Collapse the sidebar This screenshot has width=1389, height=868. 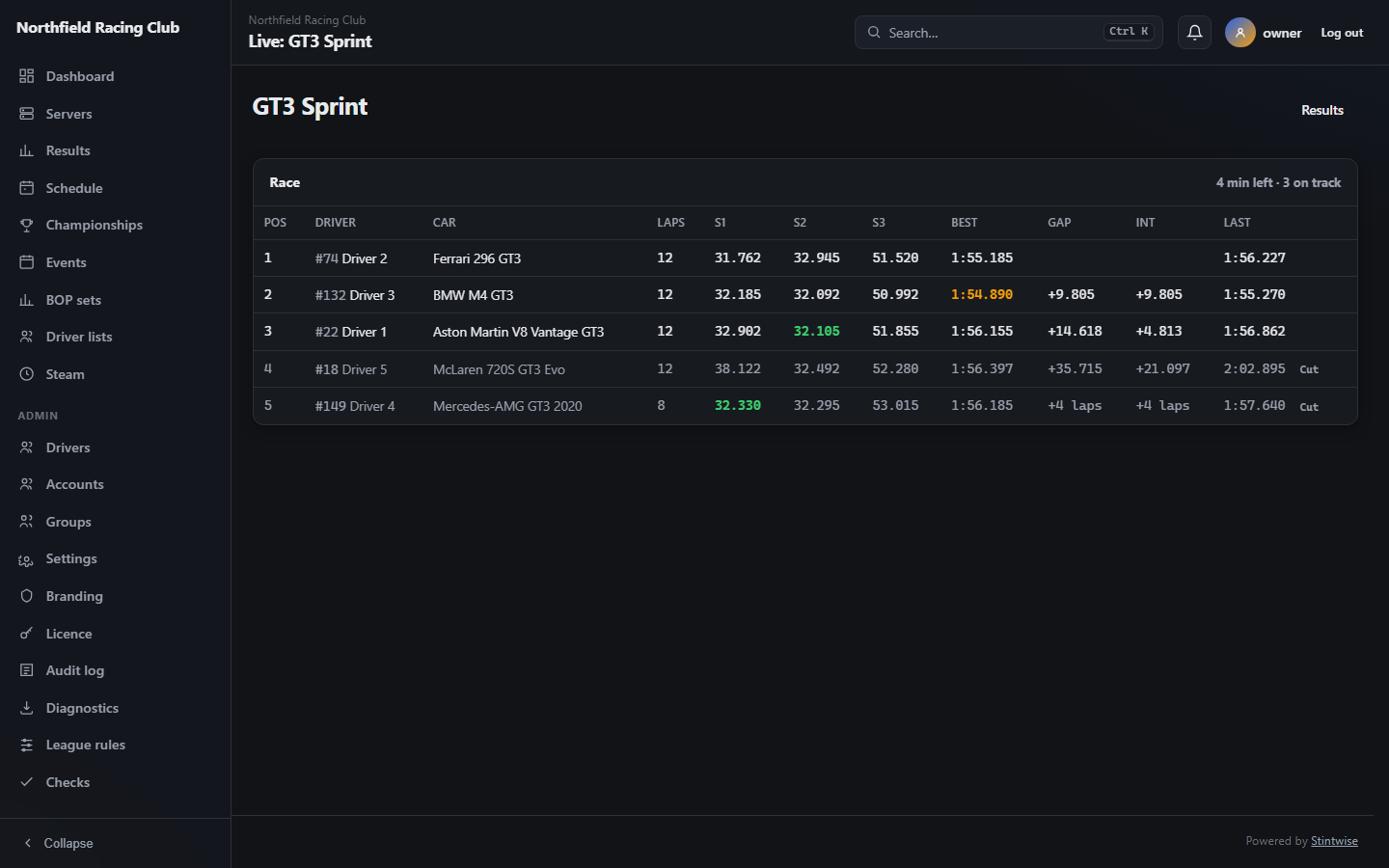(58, 843)
